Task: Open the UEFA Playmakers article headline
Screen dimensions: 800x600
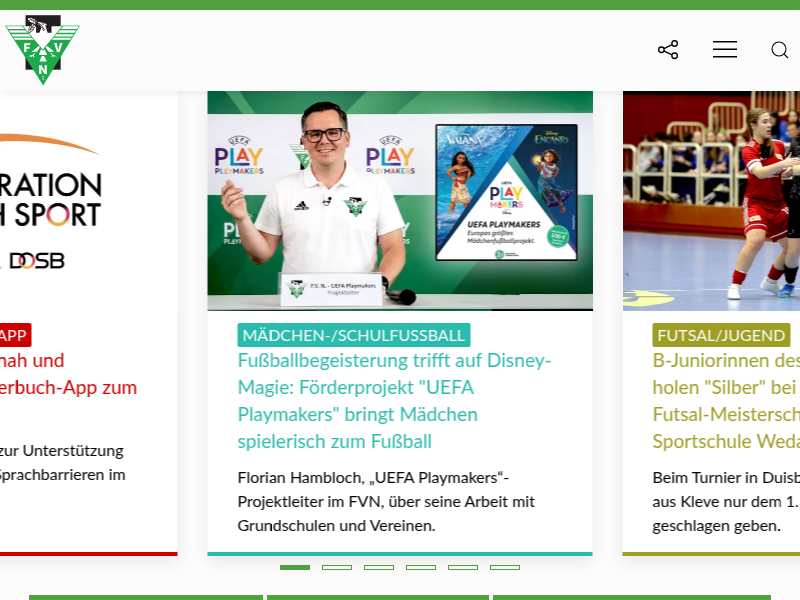Action: tap(394, 400)
